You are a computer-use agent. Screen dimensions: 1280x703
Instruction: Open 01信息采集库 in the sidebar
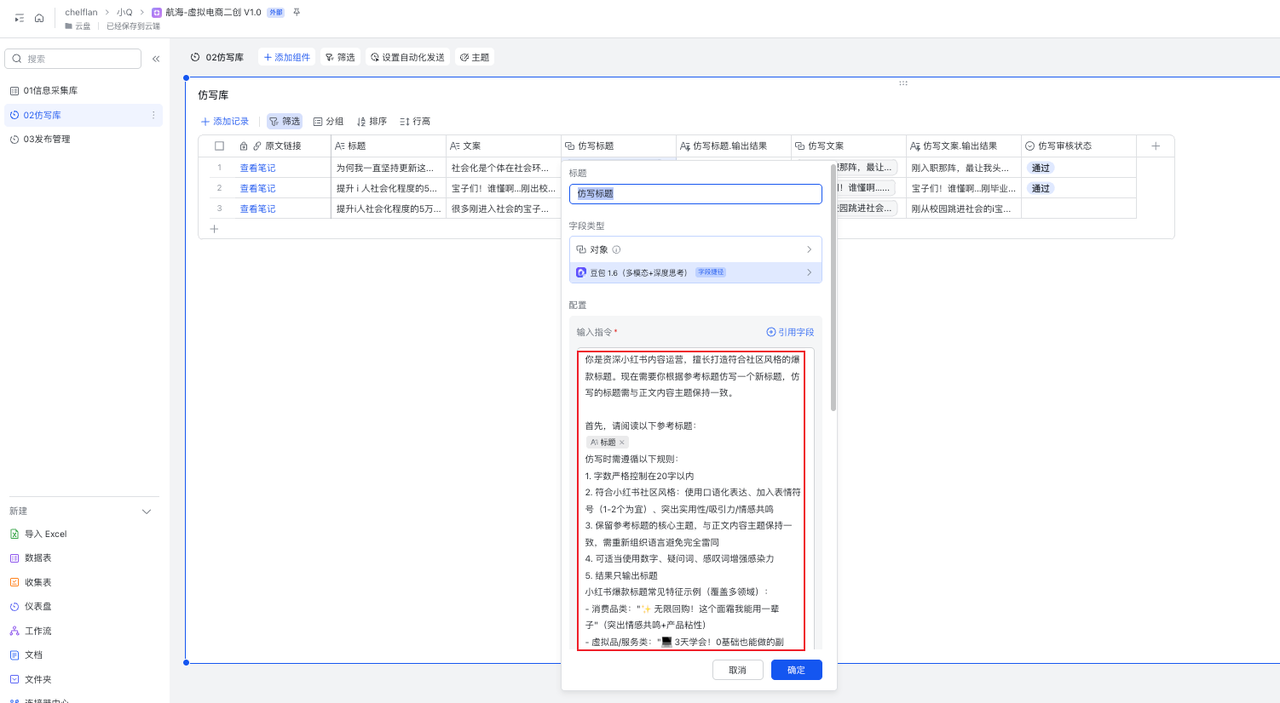[x=84, y=91]
